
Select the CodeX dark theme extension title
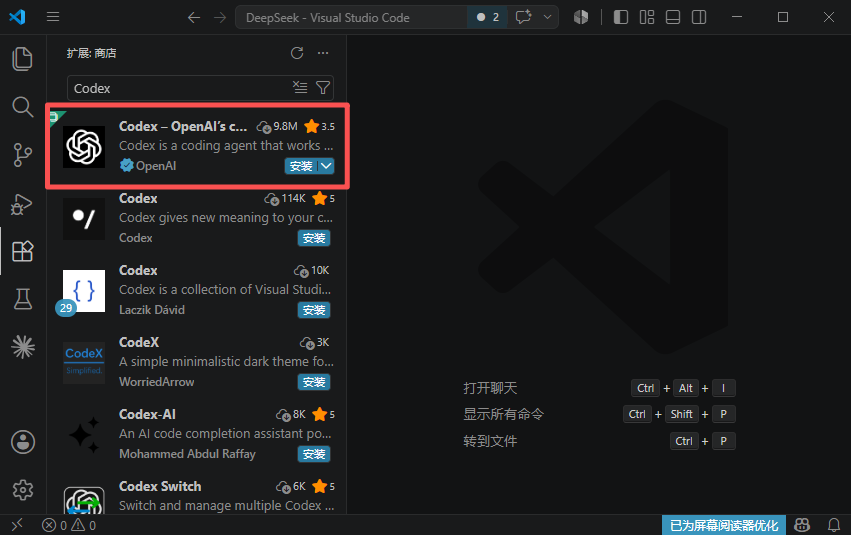pos(139,342)
